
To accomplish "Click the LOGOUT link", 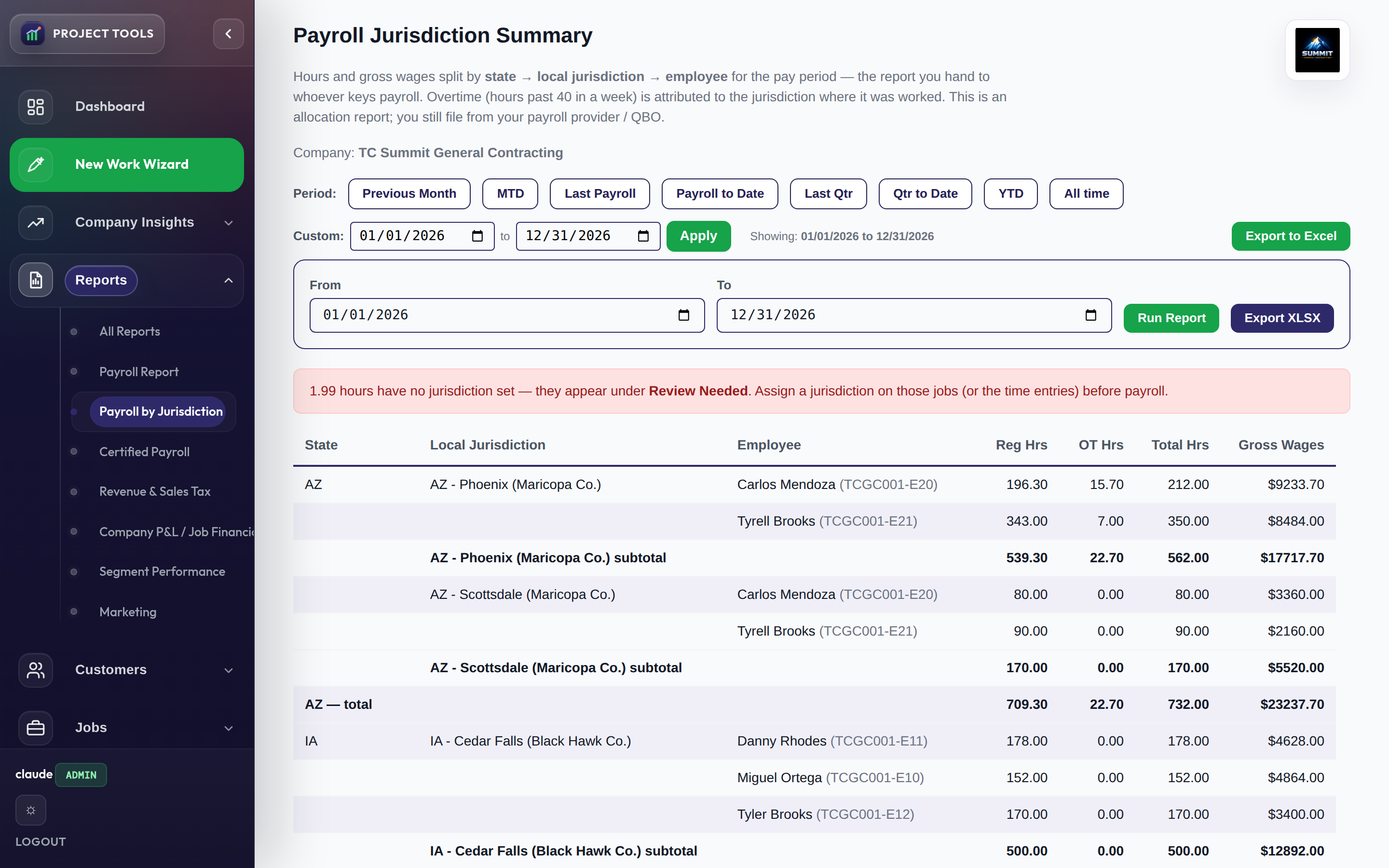I will (x=40, y=841).
